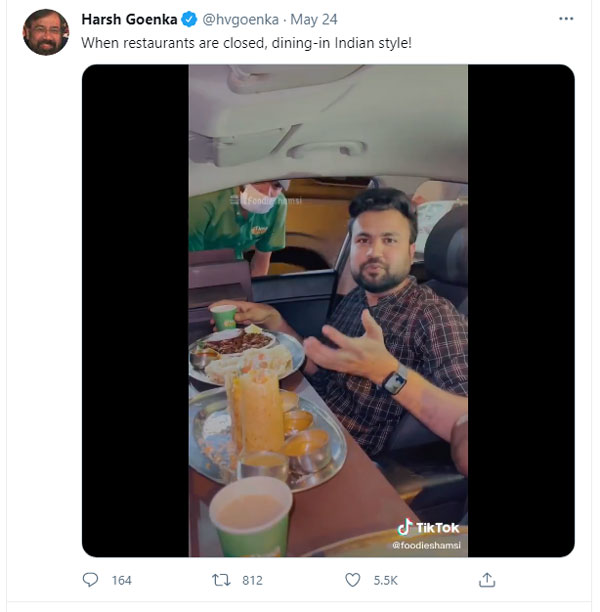The image size is (600, 612).
Task: Click the tweet text about dining-in
Action: click(260, 43)
